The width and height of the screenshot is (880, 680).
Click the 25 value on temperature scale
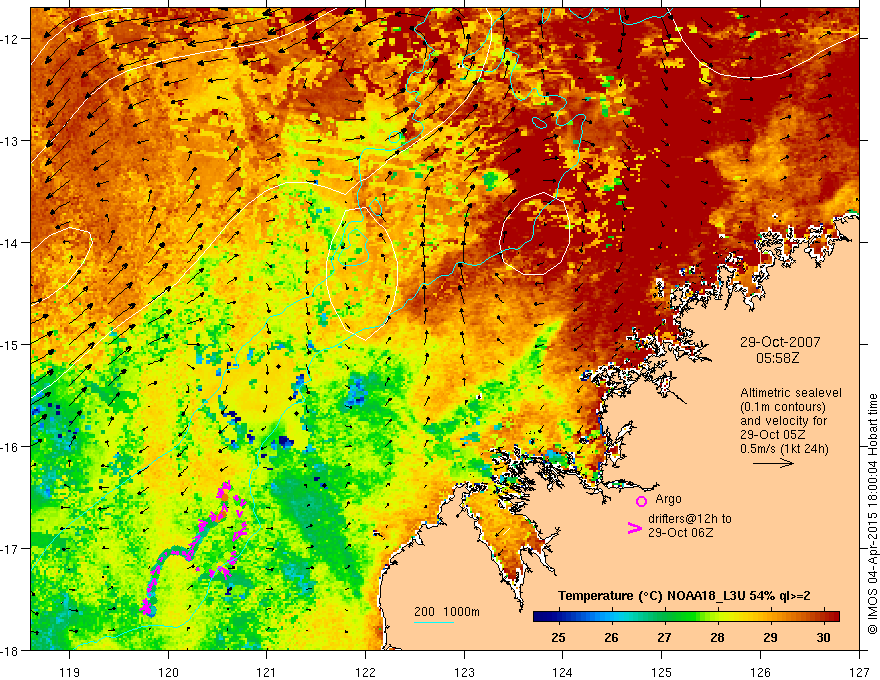[558, 638]
